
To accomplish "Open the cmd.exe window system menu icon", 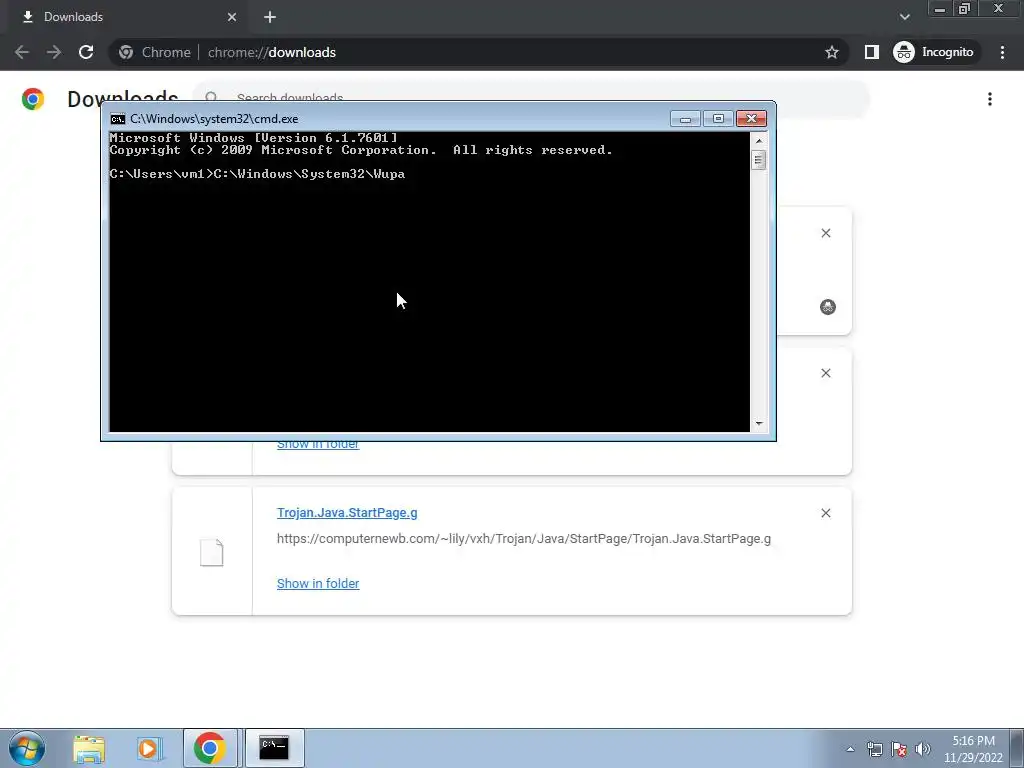I will point(118,119).
